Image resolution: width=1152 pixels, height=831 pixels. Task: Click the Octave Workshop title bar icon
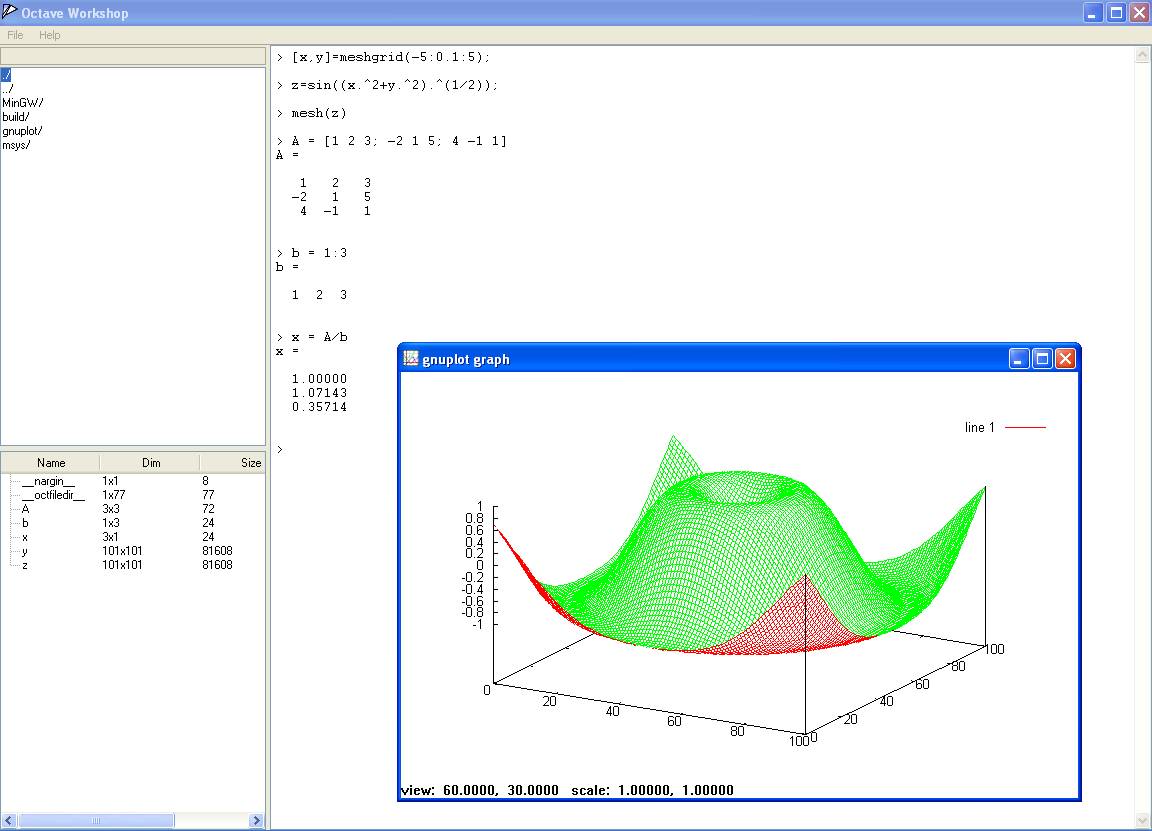[x=10, y=13]
